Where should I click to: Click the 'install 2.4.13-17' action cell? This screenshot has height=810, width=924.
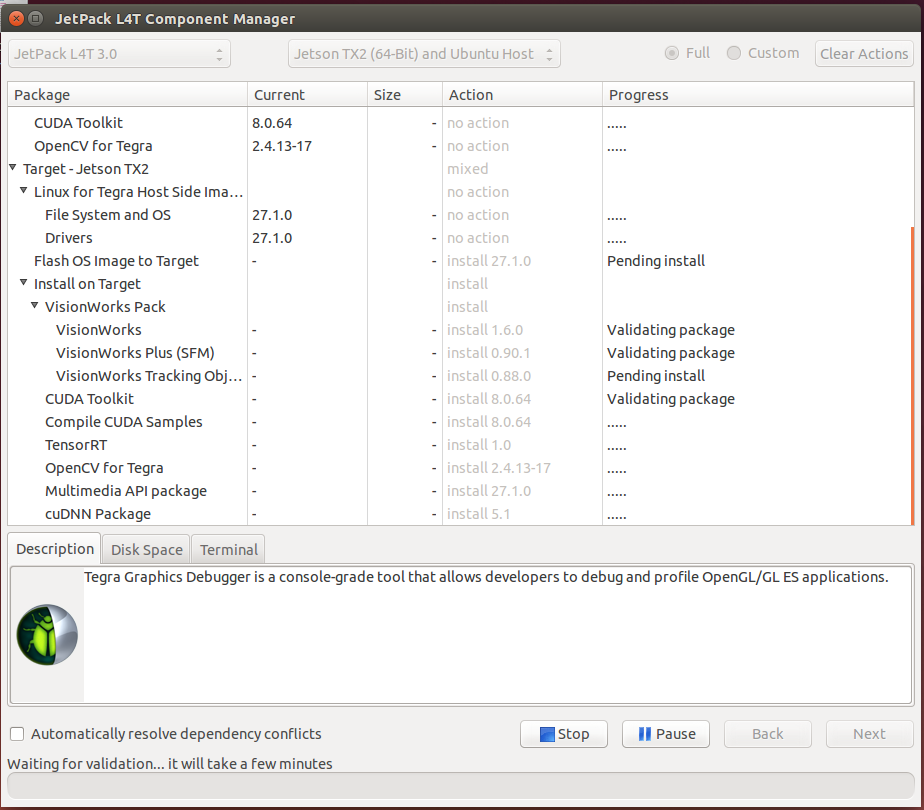[499, 467]
